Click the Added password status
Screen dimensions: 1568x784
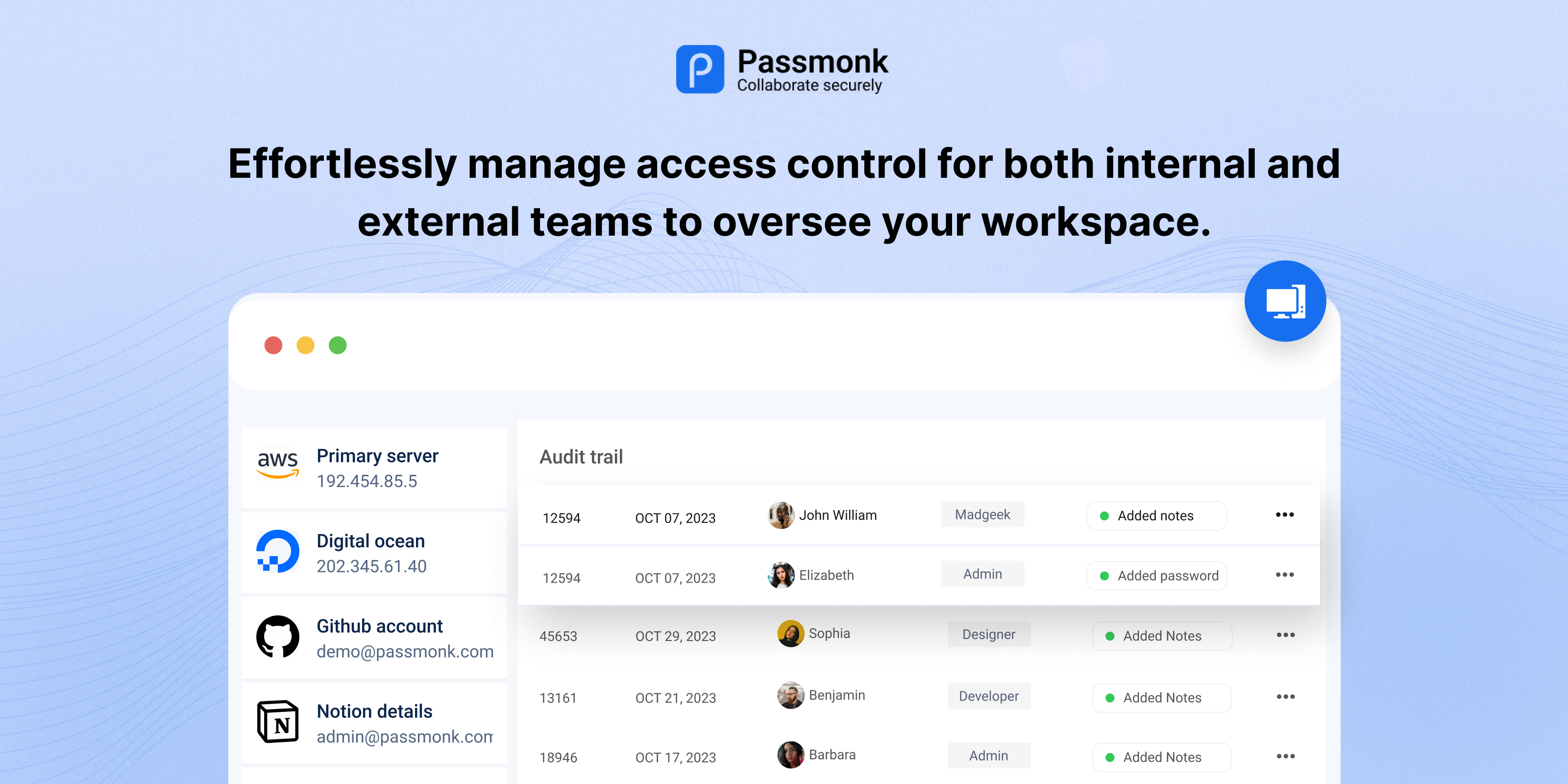(x=1156, y=576)
